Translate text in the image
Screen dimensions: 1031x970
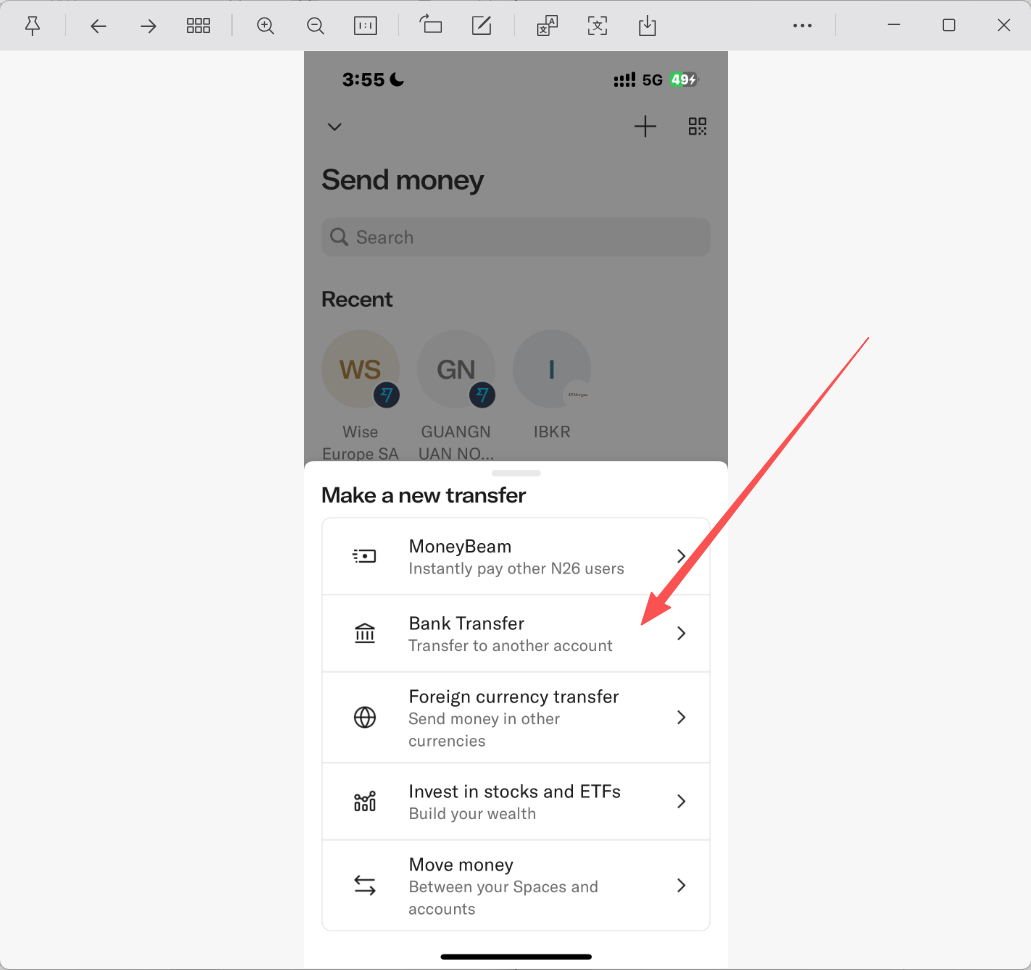[547, 26]
